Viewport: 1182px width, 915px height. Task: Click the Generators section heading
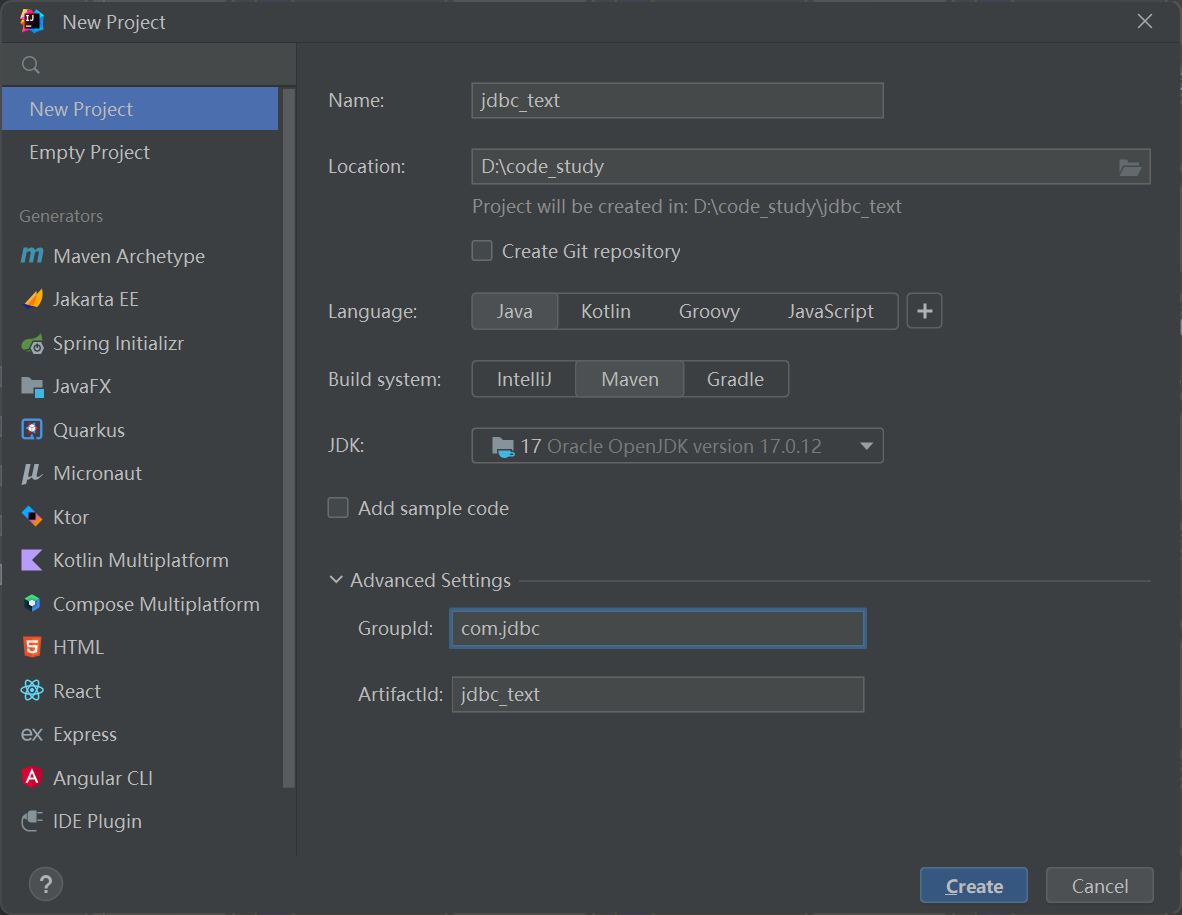[61, 216]
